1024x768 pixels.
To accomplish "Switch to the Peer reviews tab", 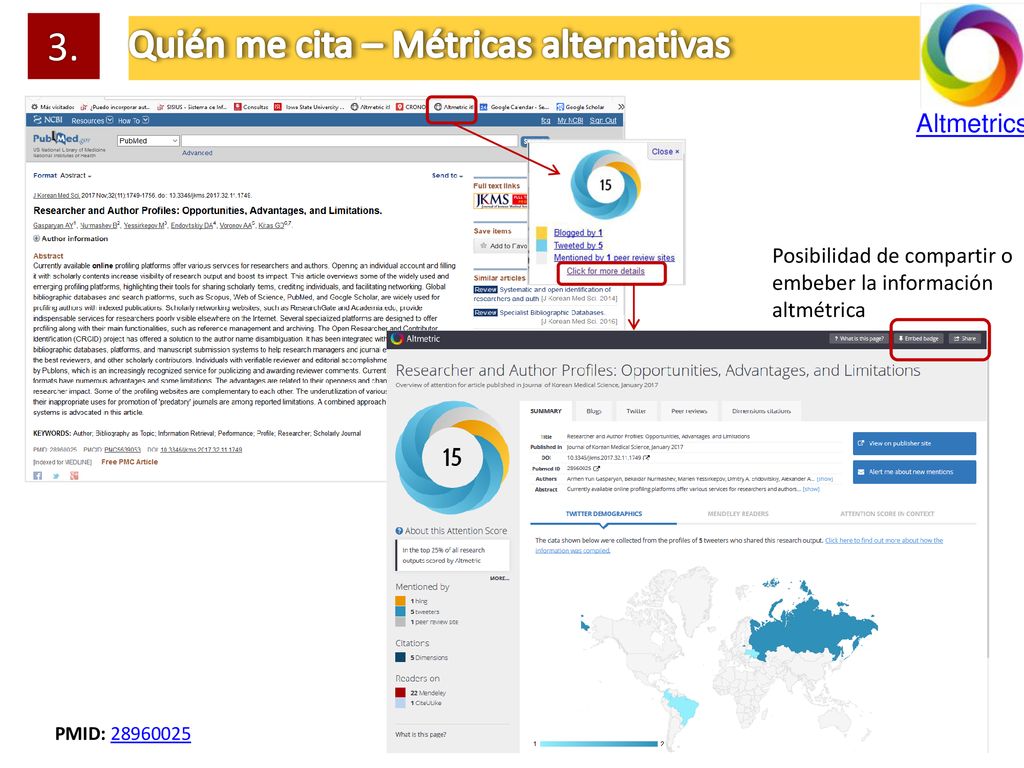I will click(689, 411).
